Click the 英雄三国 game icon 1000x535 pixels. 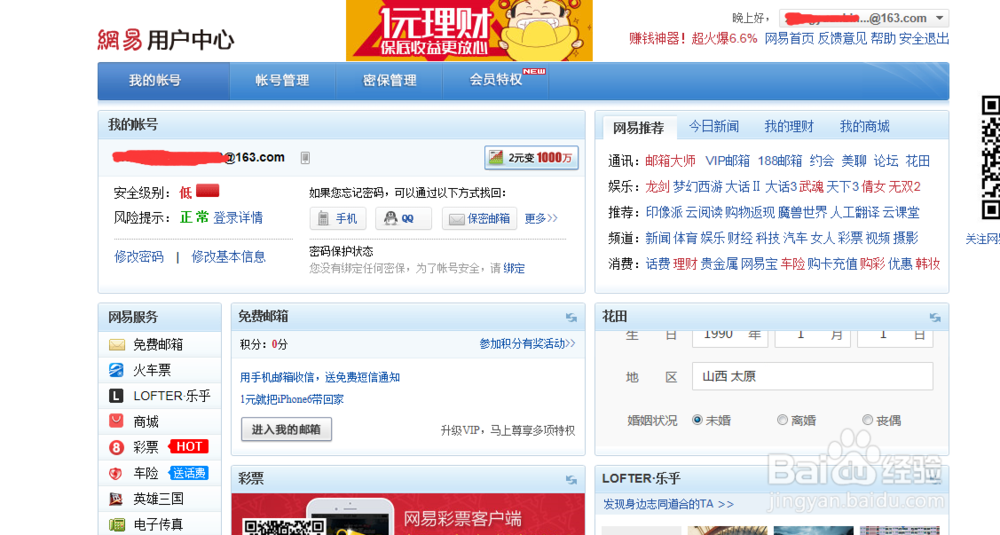tap(115, 499)
